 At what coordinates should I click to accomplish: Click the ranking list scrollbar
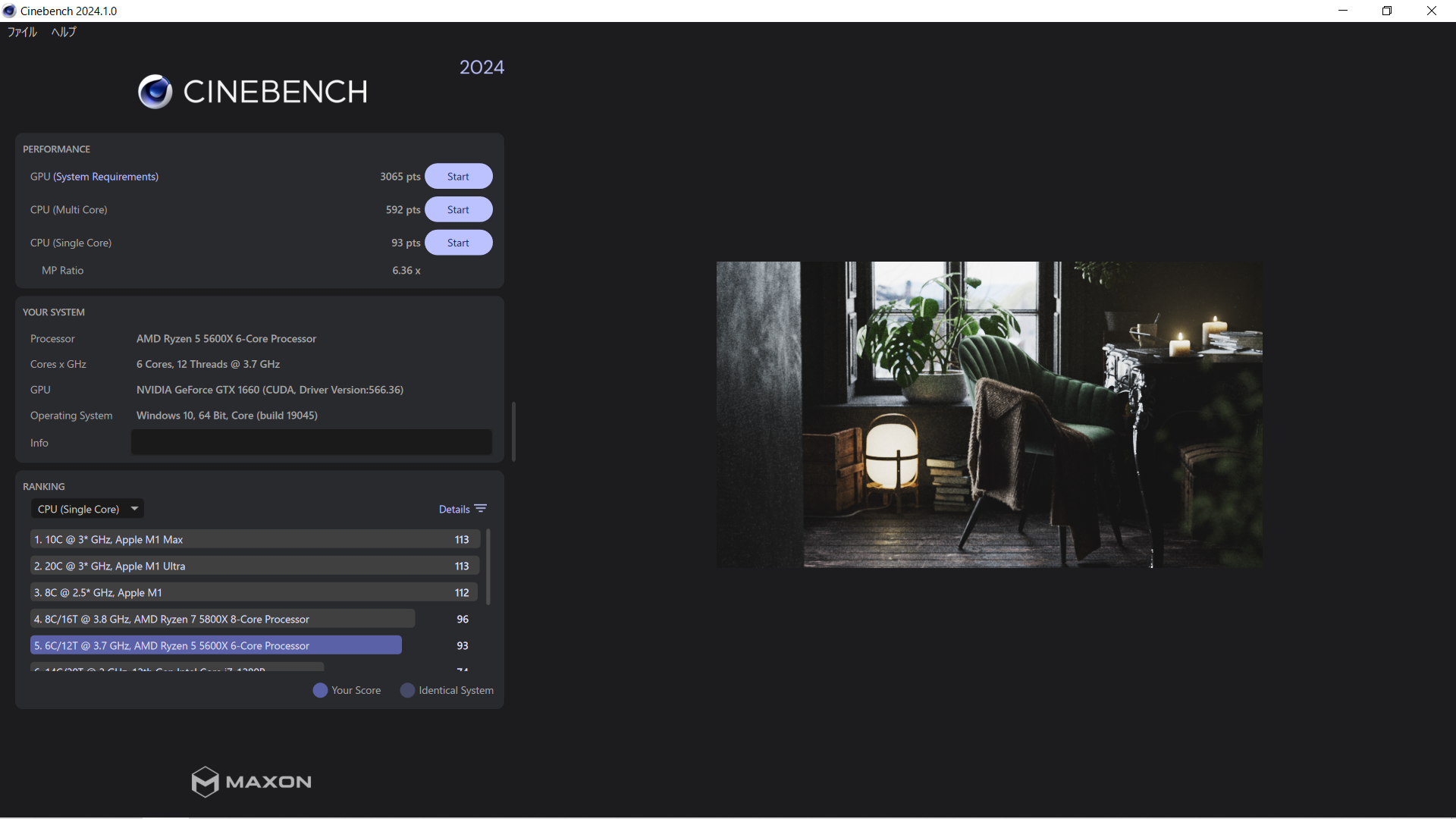point(488,567)
